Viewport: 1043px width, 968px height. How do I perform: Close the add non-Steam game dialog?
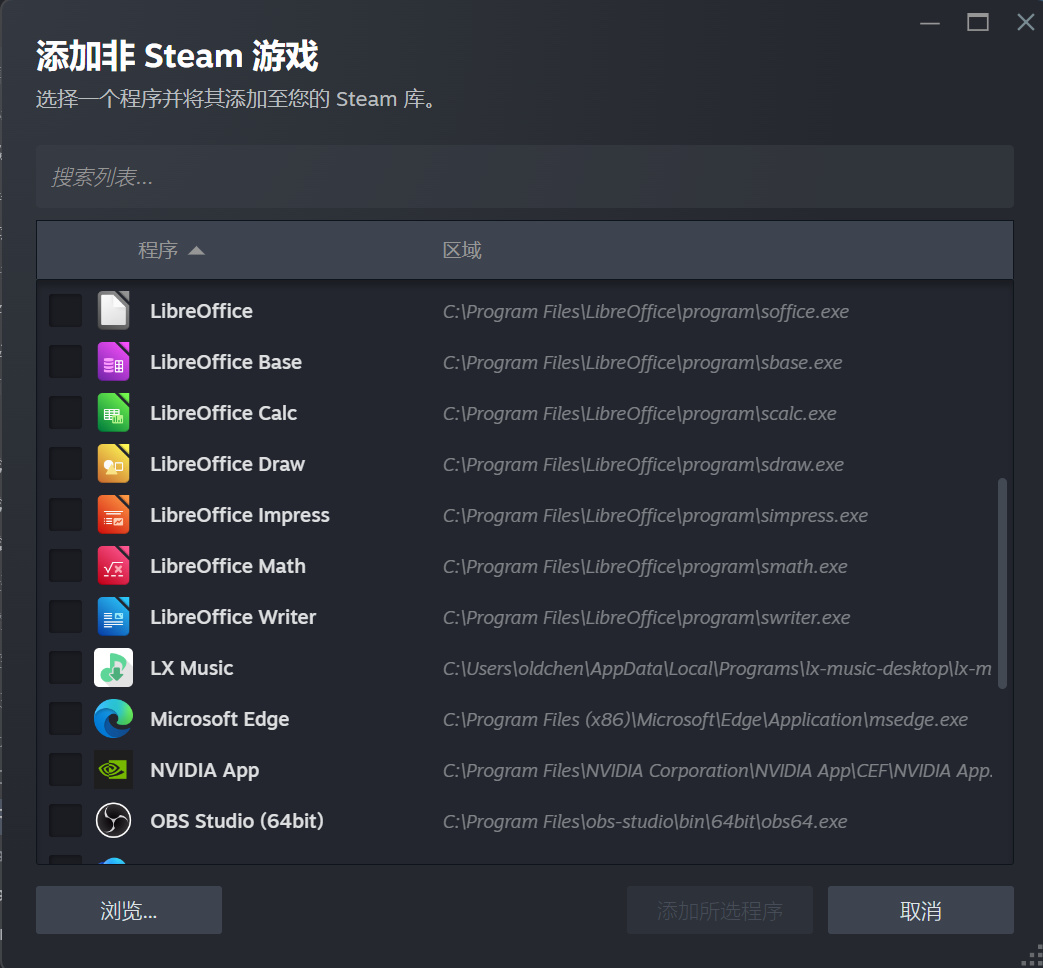click(x=1025, y=22)
